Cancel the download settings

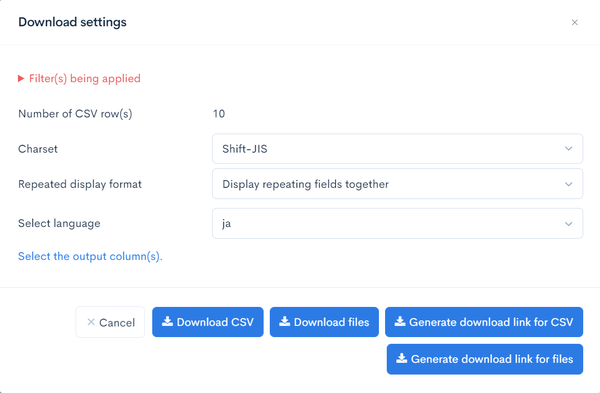click(x=110, y=322)
